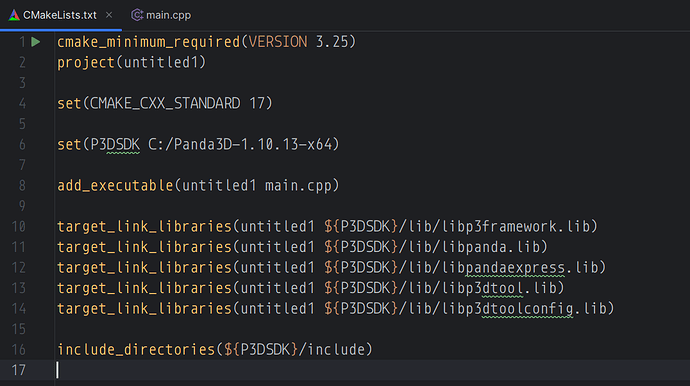
Task: Click line number 1 in the gutter
Action: (x=22, y=42)
